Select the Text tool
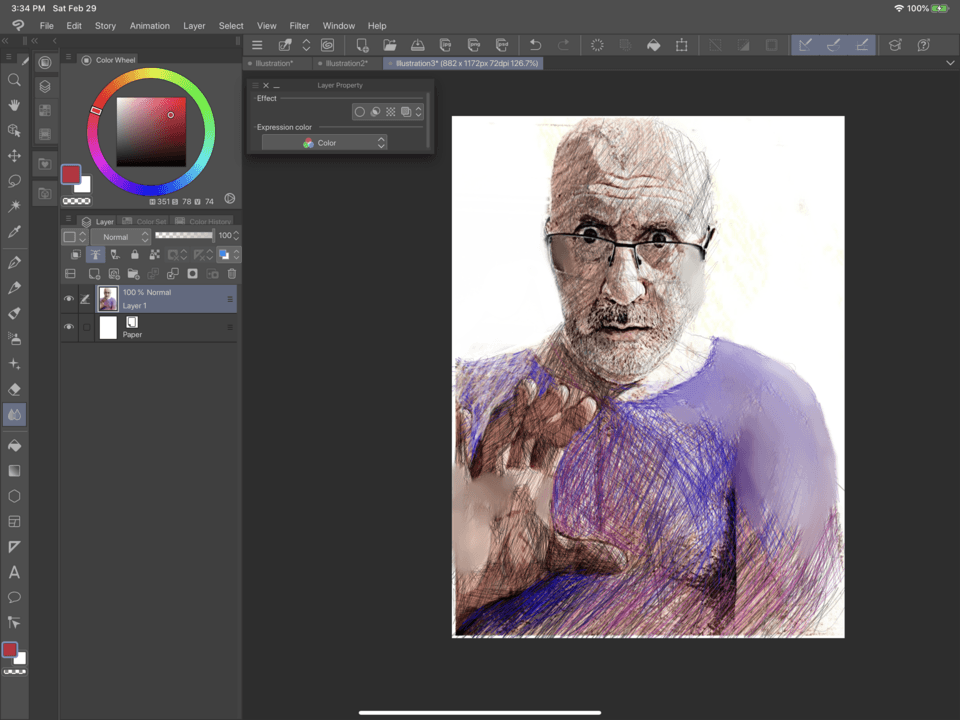Screen dimensions: 960x720 click(14, 573)
